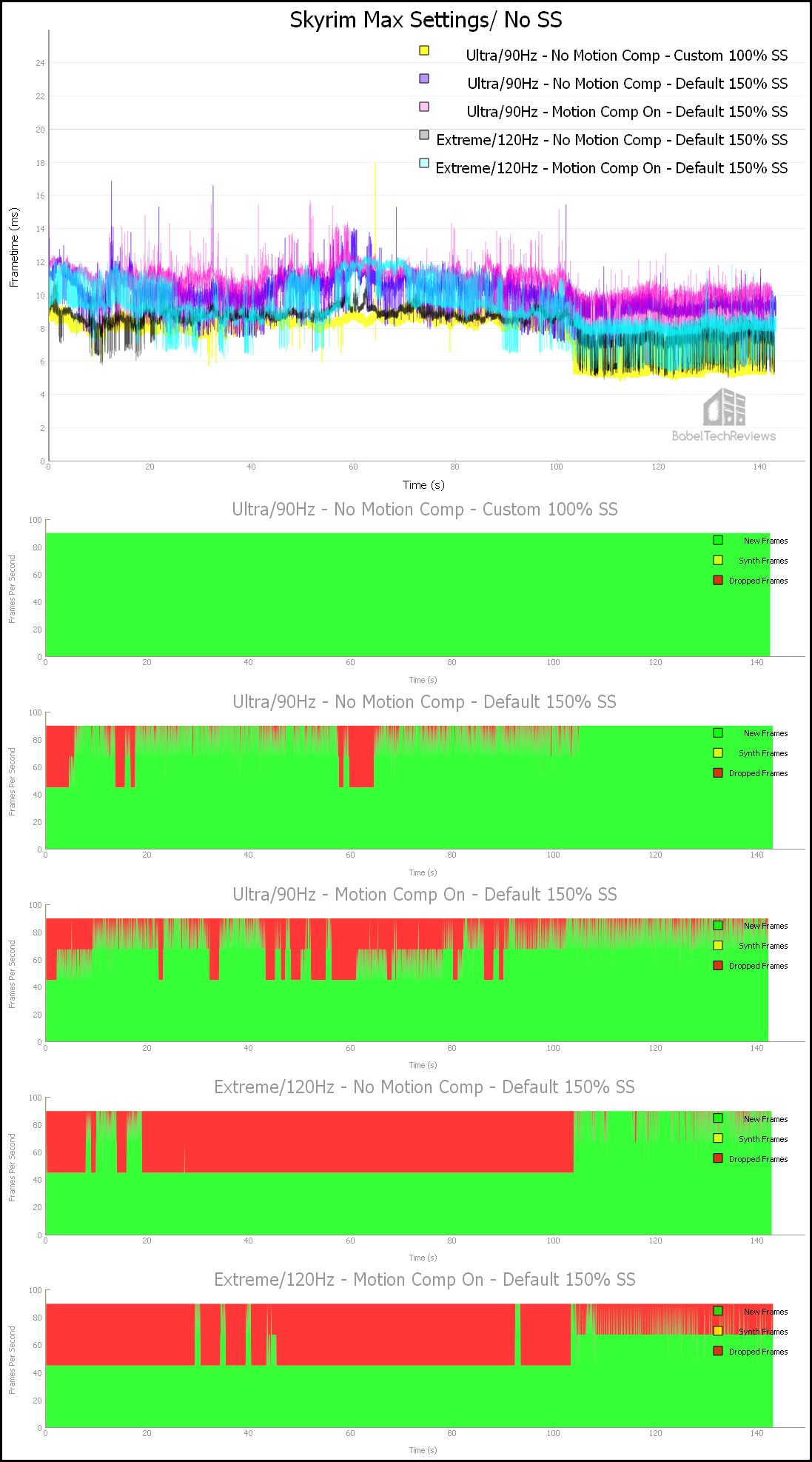The image size is (812, 1462).
Task: Click green New Frames swatch in Extreme/120Hz Motion Comp On chart
Action: tap(718, 1311)
